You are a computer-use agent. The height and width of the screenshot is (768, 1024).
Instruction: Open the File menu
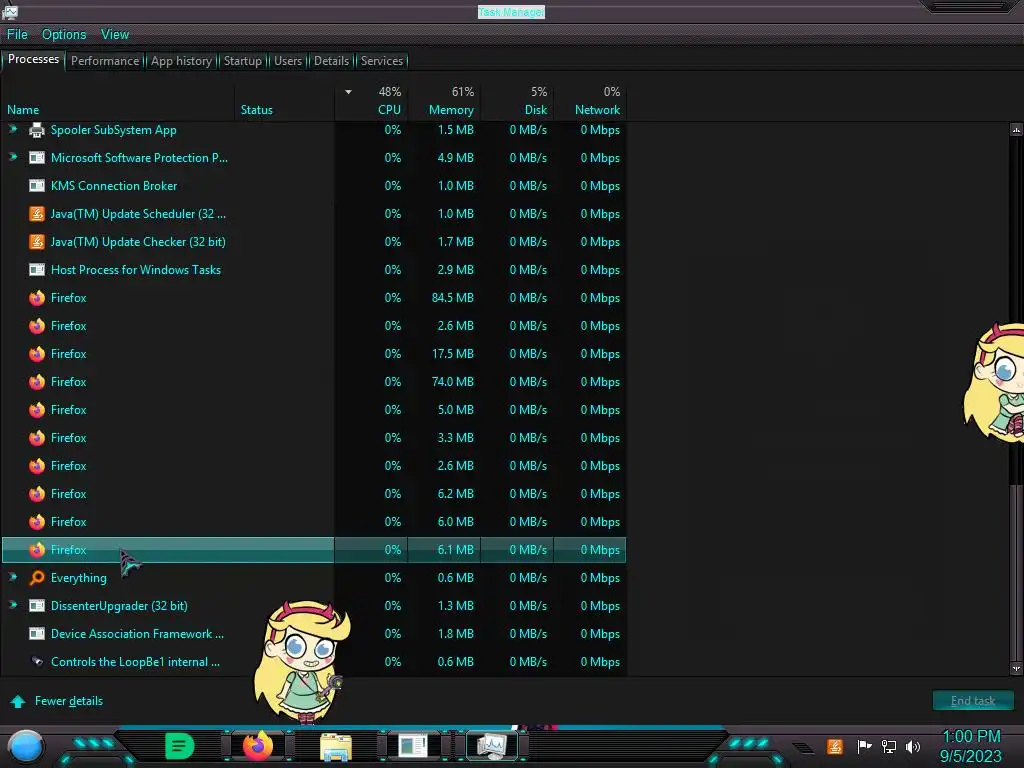[x=17, y=35]
